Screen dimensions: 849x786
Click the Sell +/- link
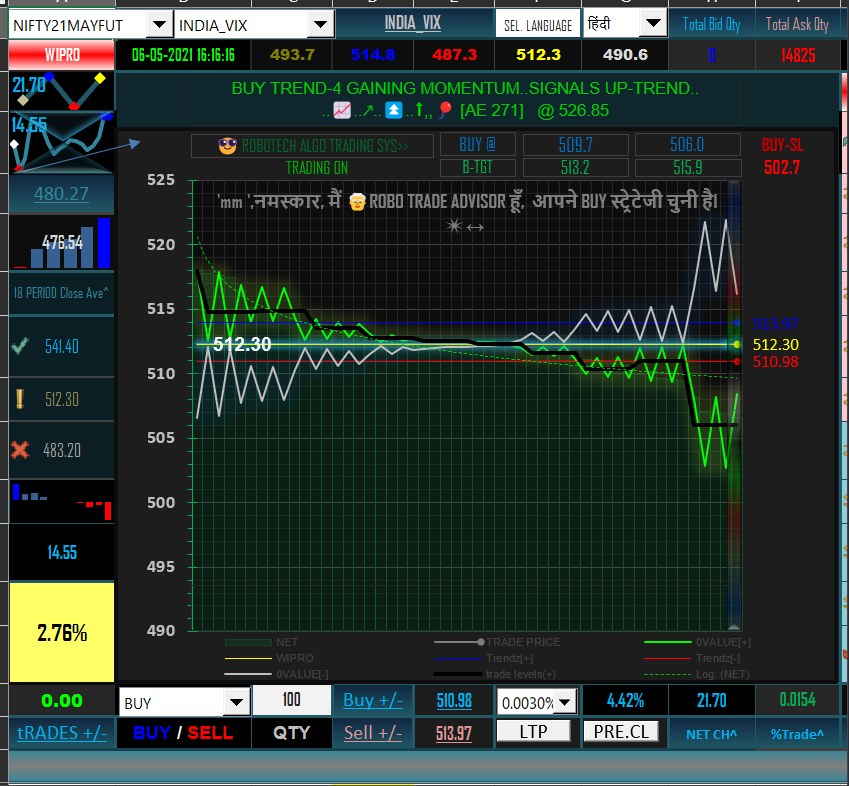[373, 733]
